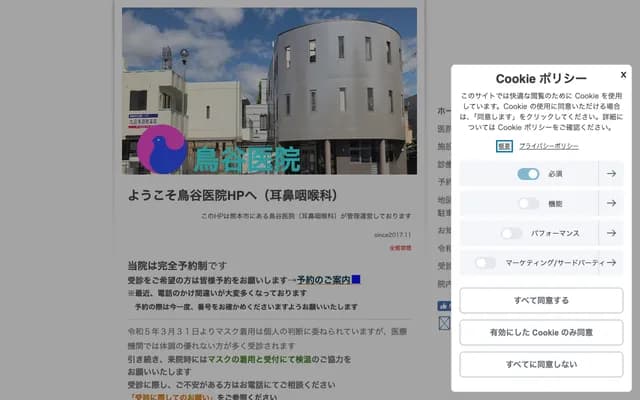The width and height of the screenshot is (640, 400).
Task: Expand マーケティング/サードパーティ details arrow
Action: 611,262
